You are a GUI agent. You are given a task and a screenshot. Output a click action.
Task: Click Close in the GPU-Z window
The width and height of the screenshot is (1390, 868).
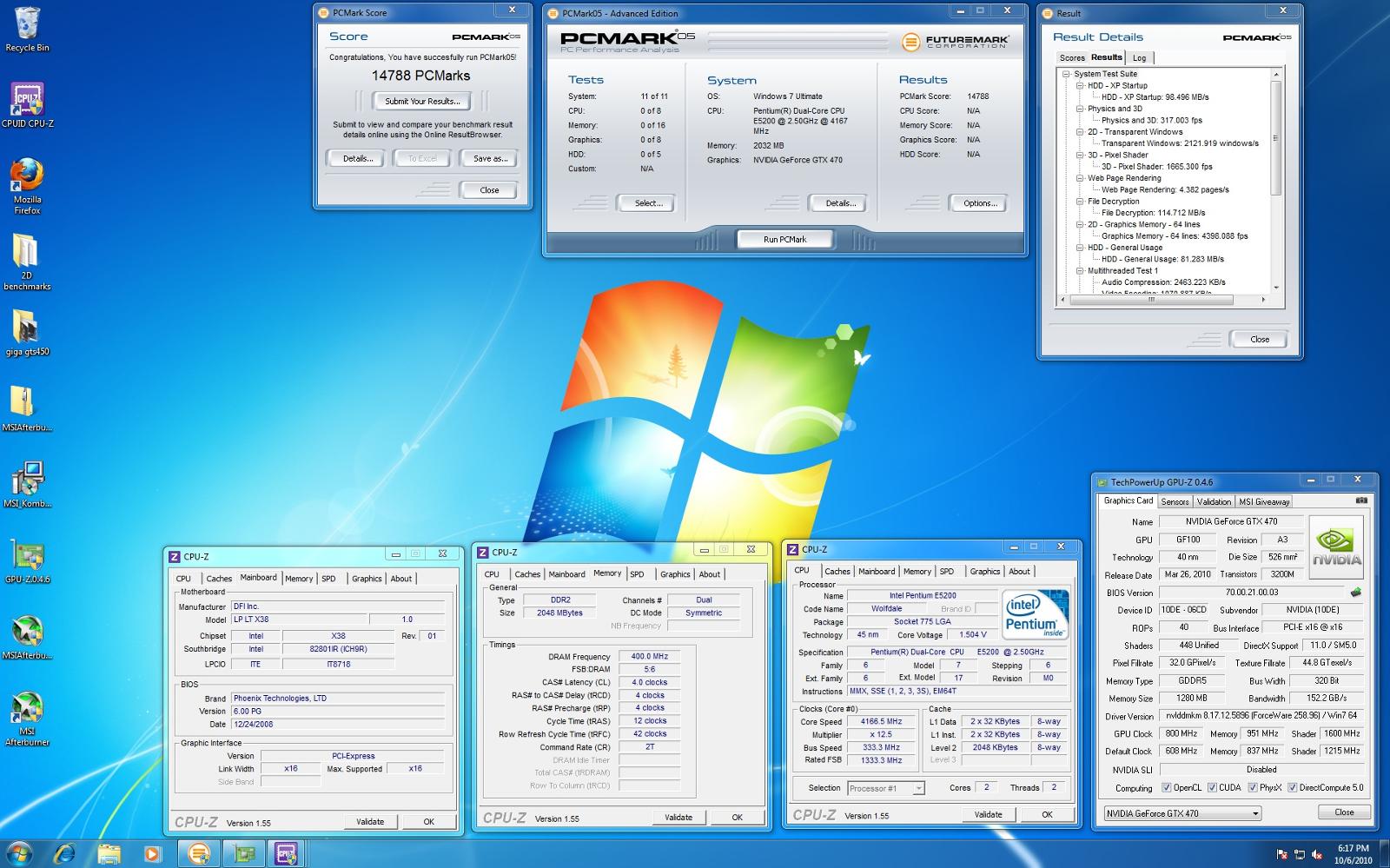(1344, 812)
